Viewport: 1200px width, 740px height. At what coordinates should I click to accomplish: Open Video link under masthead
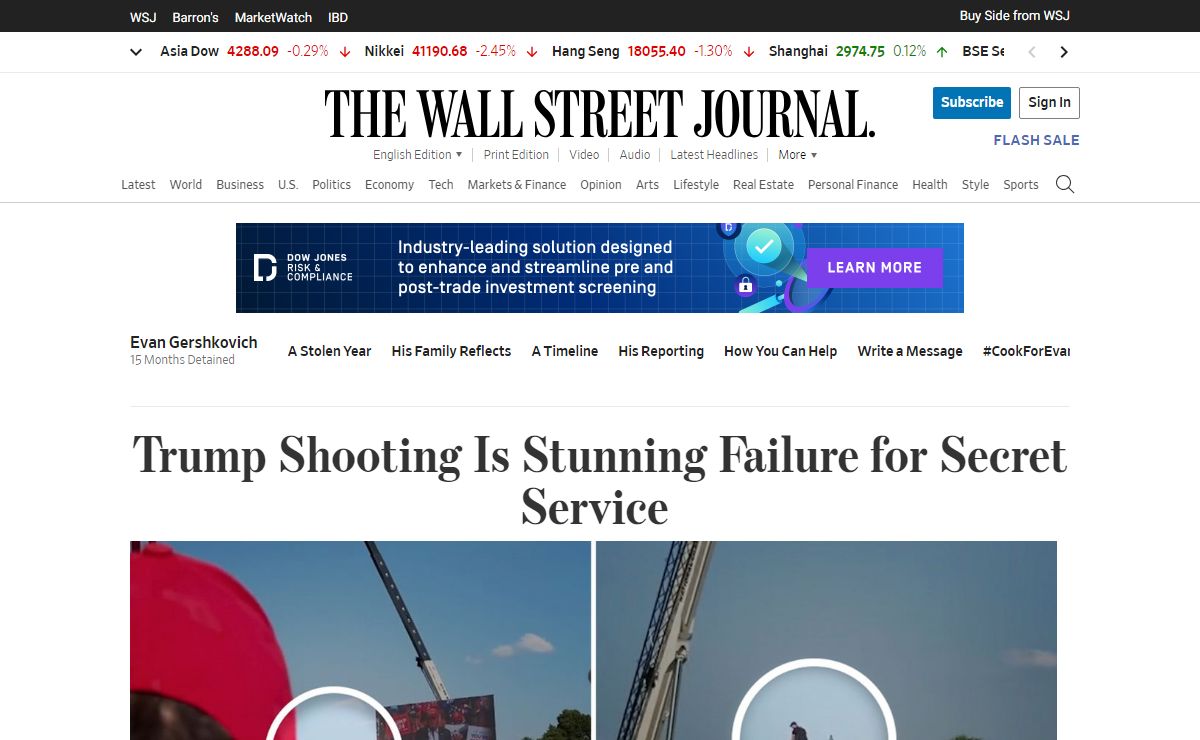584,155
